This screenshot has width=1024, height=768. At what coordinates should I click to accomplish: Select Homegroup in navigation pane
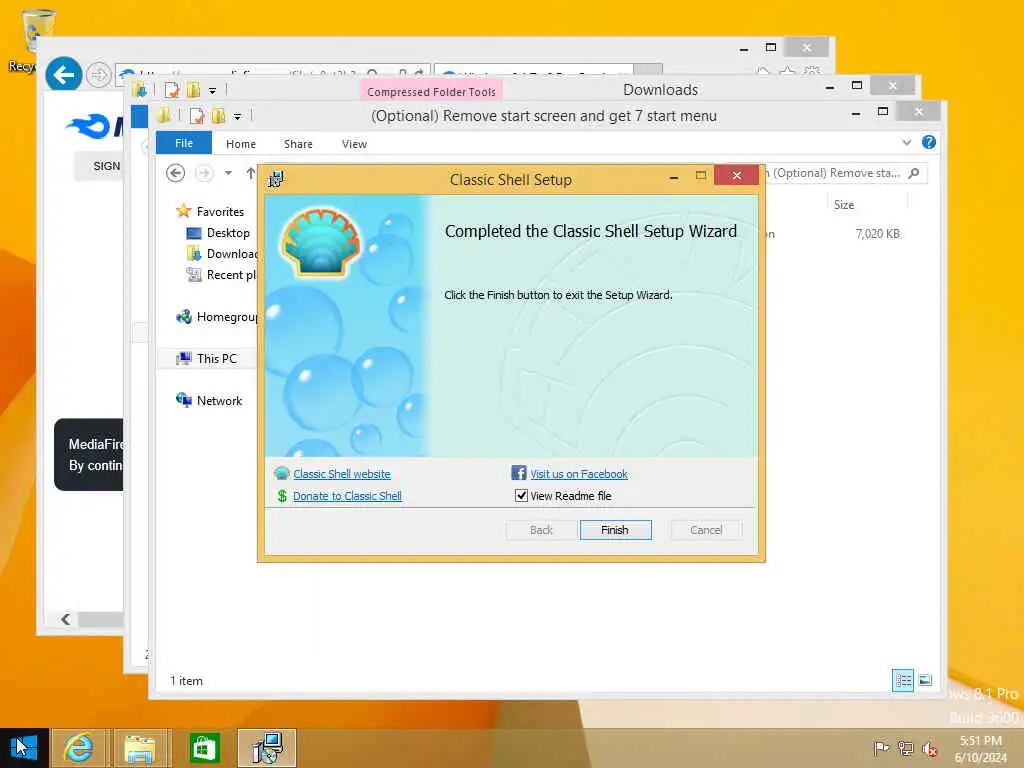(217, 317)
